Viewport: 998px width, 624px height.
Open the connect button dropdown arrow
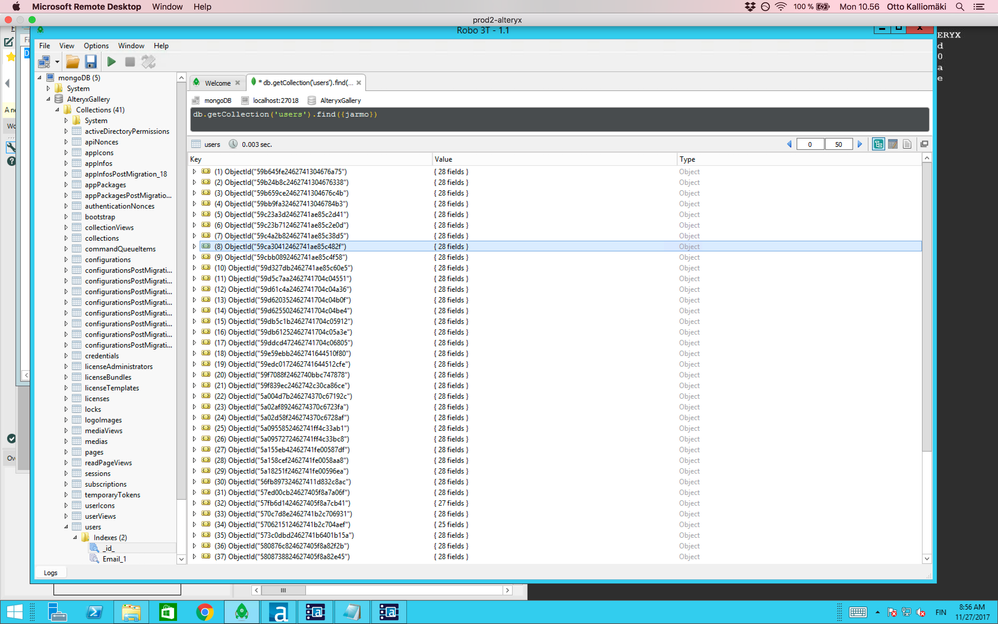coord(57,62)
